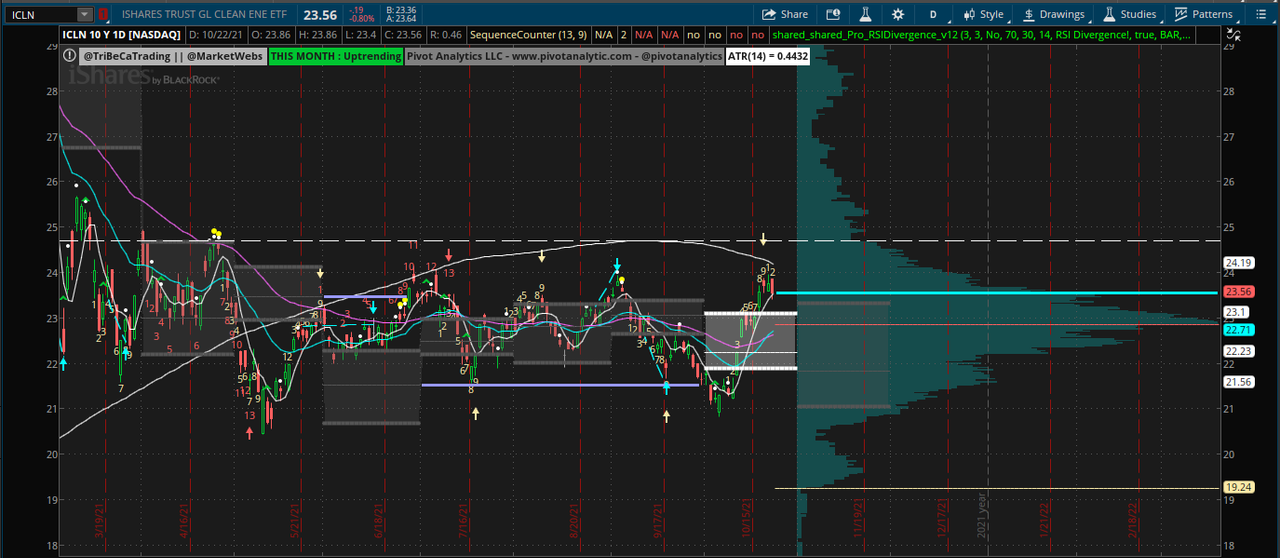1280x558 pixels.
Task: Open the Studies menu
Action: (x=1129, y=15)
